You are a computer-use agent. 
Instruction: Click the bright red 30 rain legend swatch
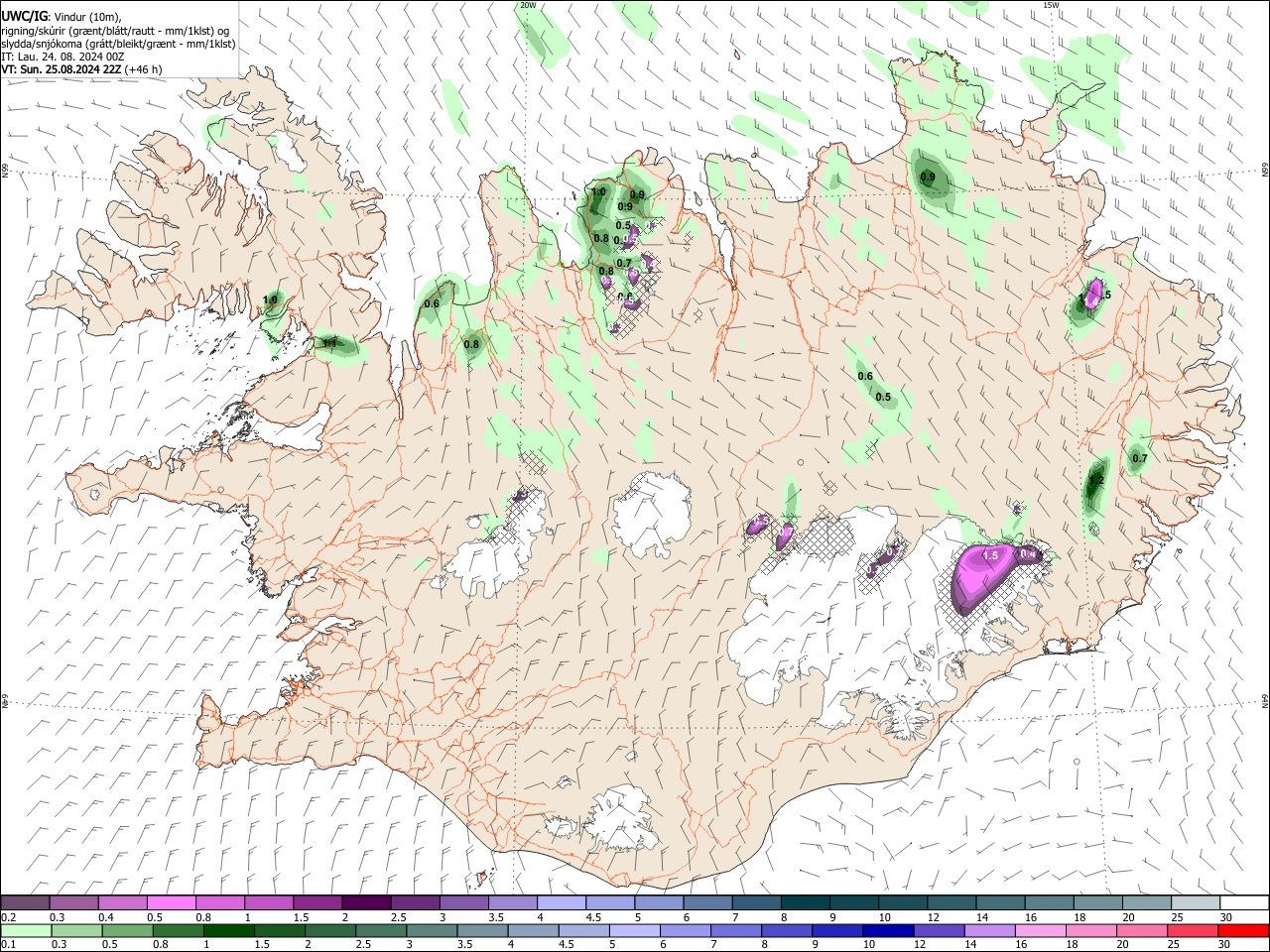tap(1242, 930)
